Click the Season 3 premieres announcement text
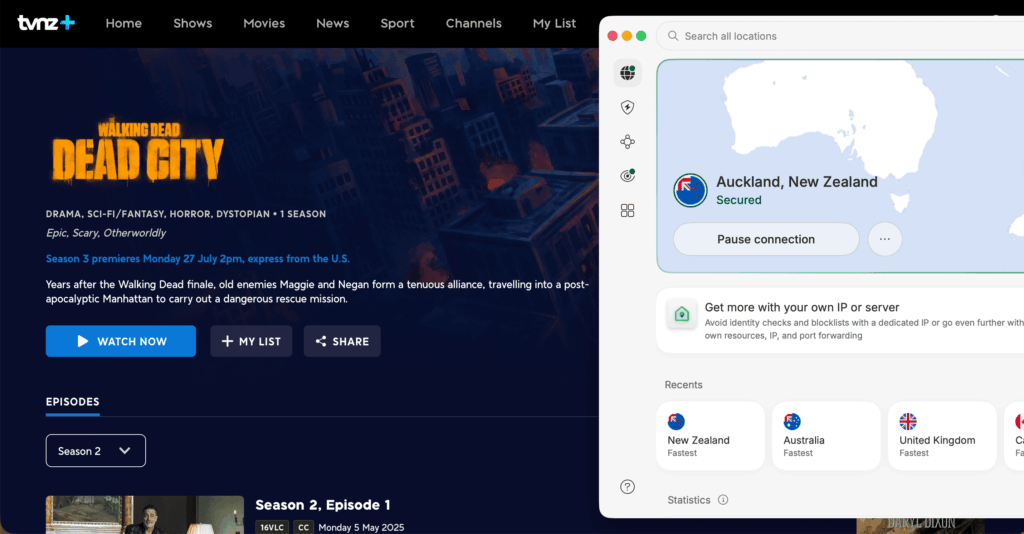The height and width of the screenshot is (534, 1024). click(198, 259)
